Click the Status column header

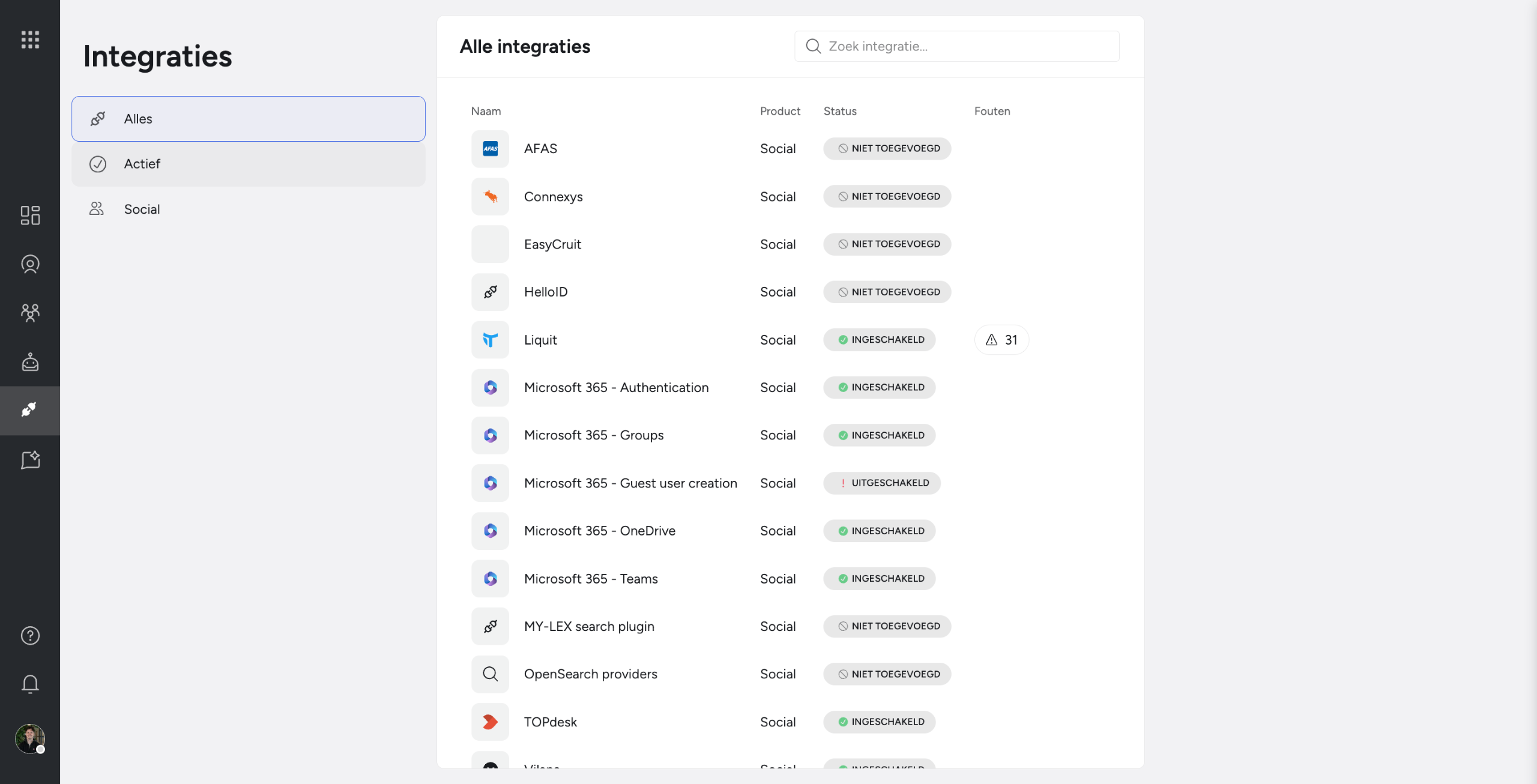(x=840, y=111)
